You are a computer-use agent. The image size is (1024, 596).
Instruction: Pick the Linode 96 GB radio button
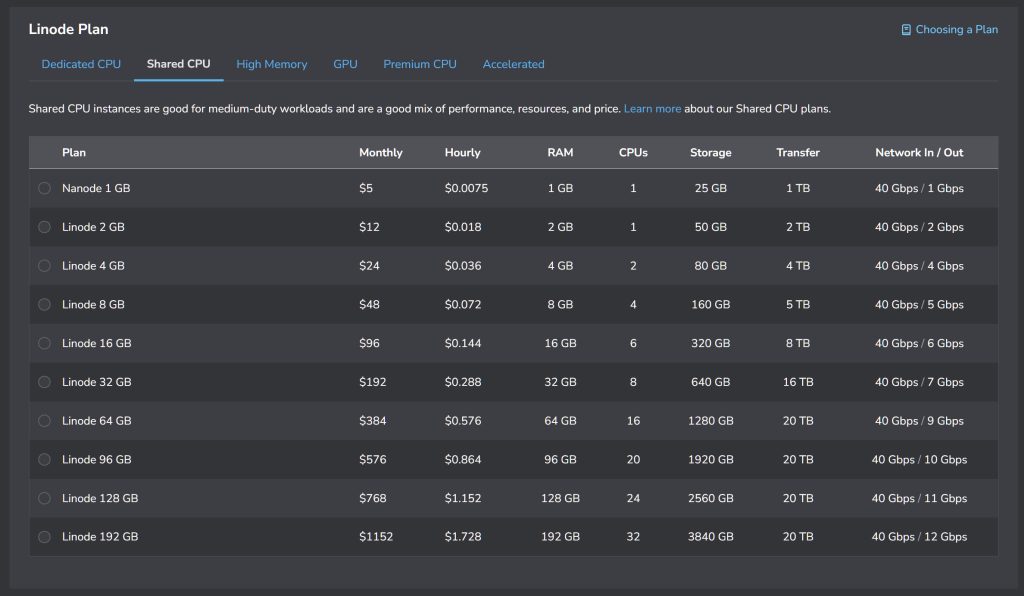pyautogui.click(x=44, y=459)
